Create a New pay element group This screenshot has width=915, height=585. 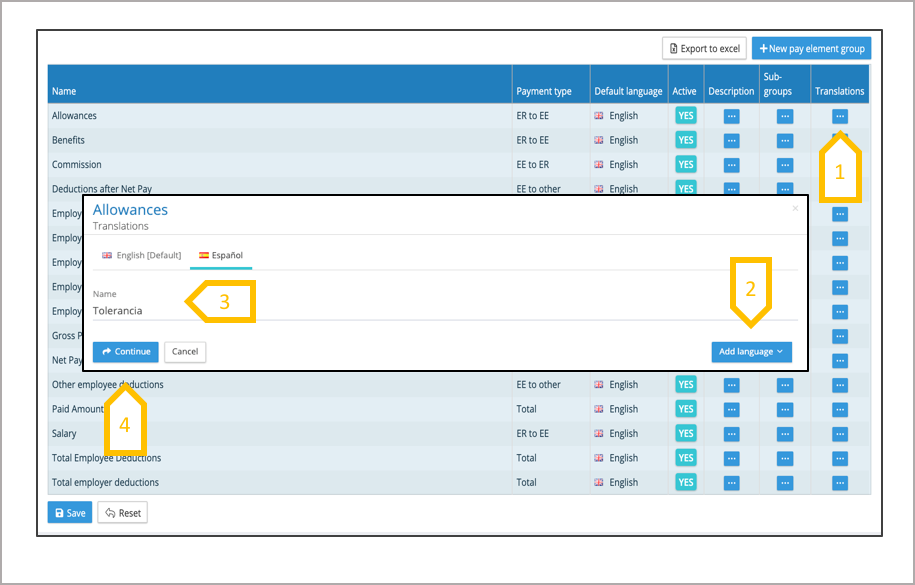pos(811,48)
